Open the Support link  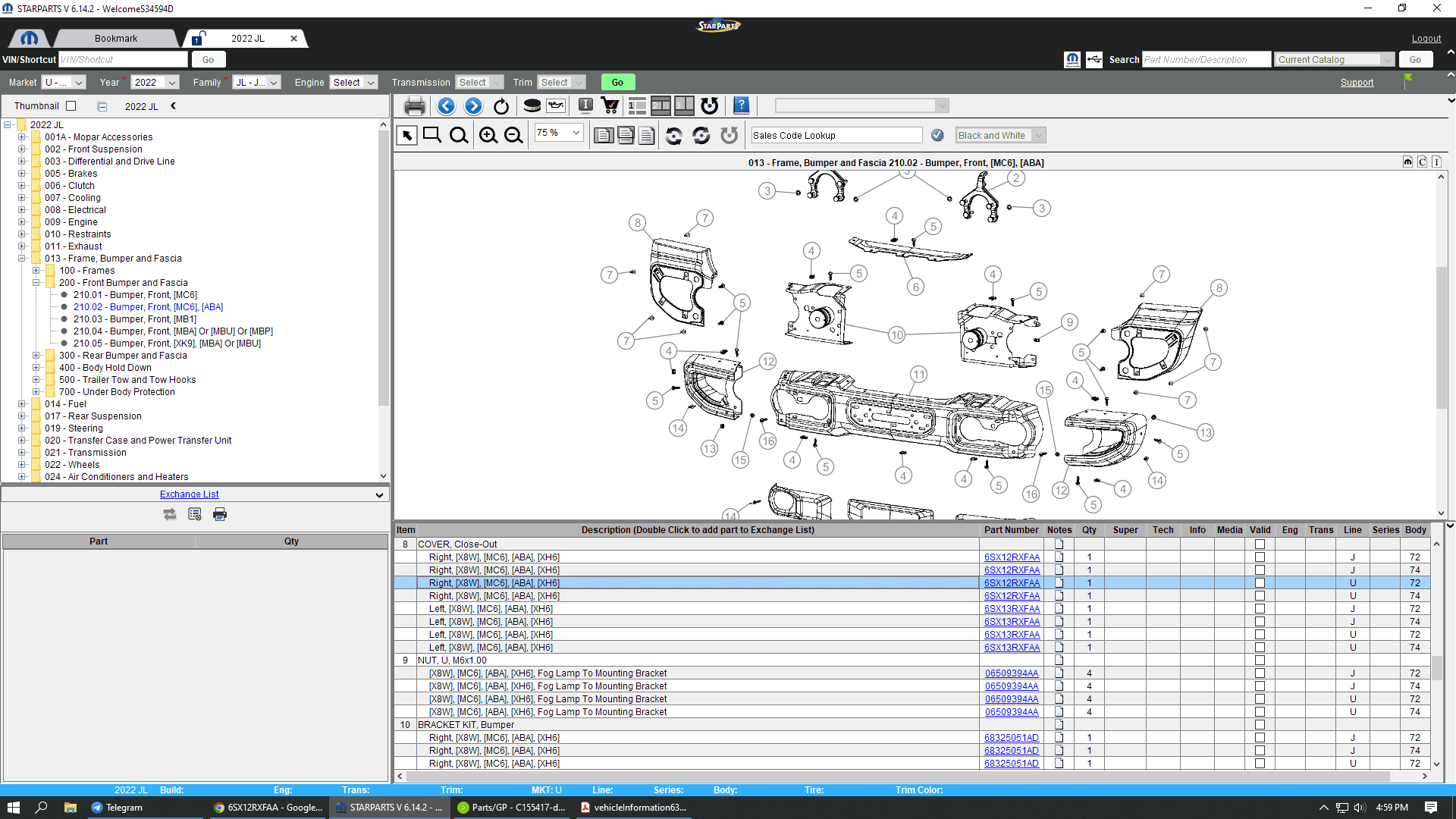click(1357, 83)
